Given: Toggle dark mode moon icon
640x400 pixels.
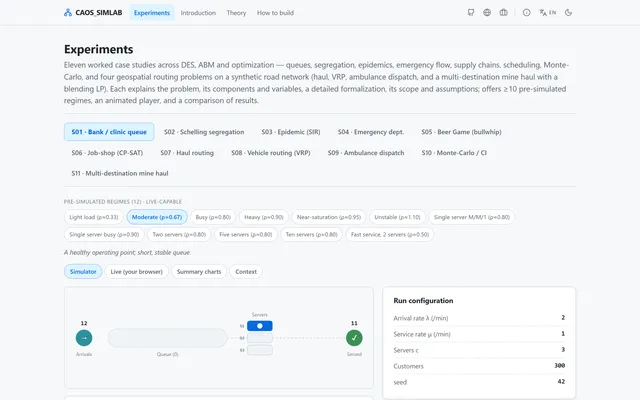Looking at the screenshot, I should (568, 13).
